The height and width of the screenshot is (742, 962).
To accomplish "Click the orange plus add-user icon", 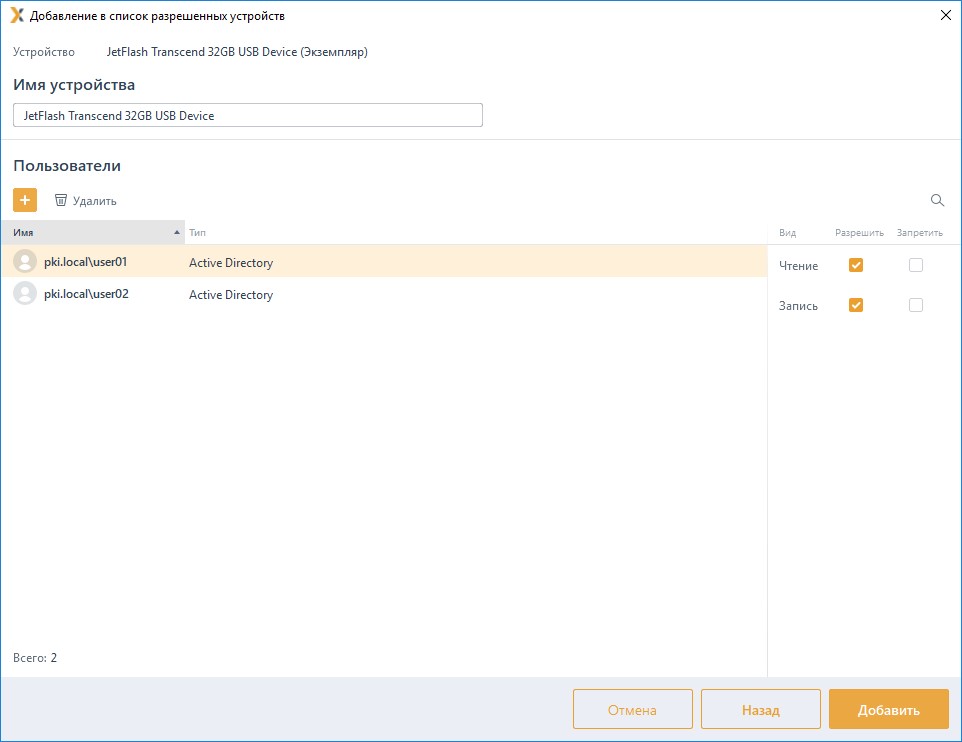I will 25,200.
